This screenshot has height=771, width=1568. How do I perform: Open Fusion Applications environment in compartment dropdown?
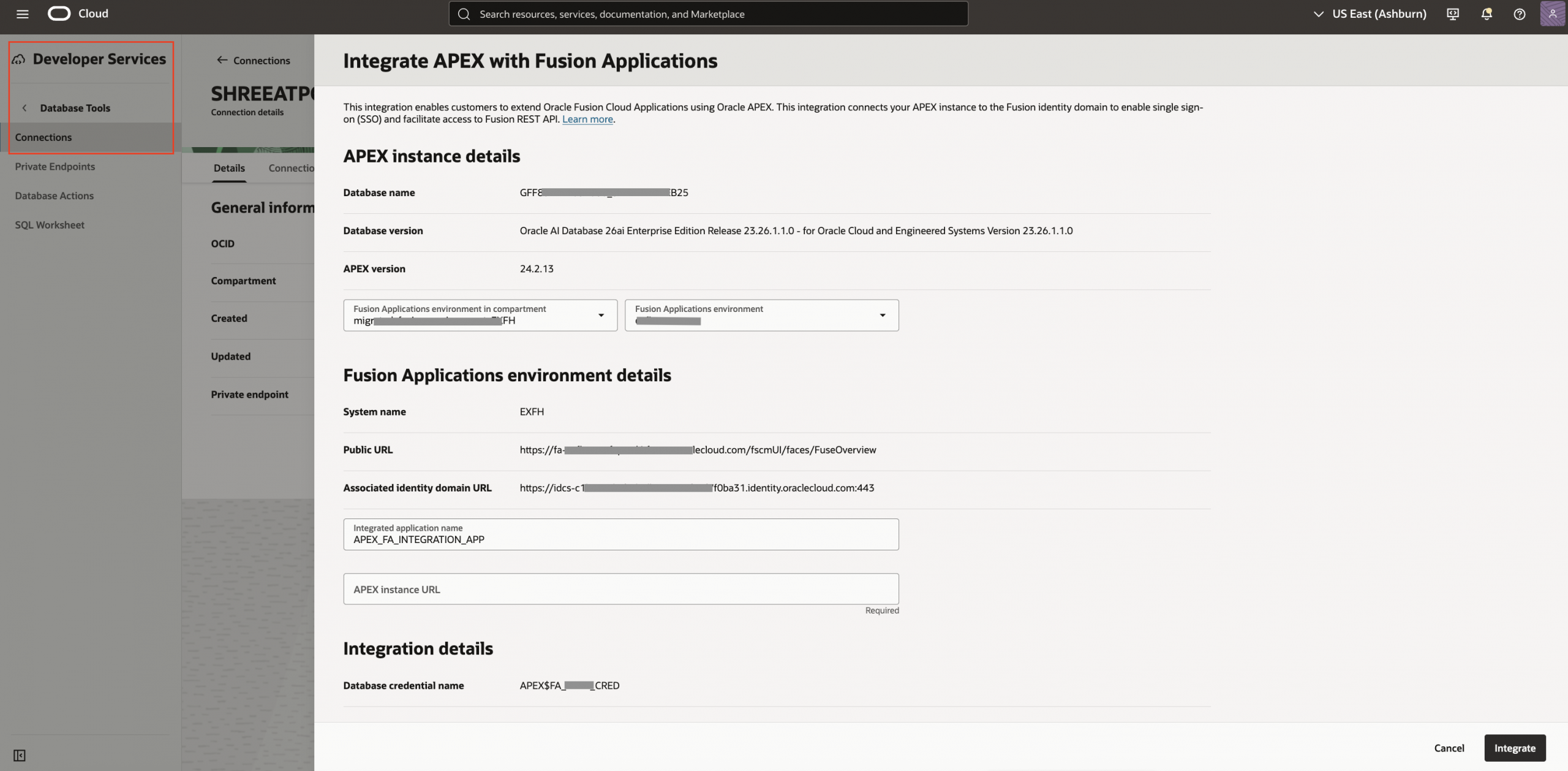(480, 315)
